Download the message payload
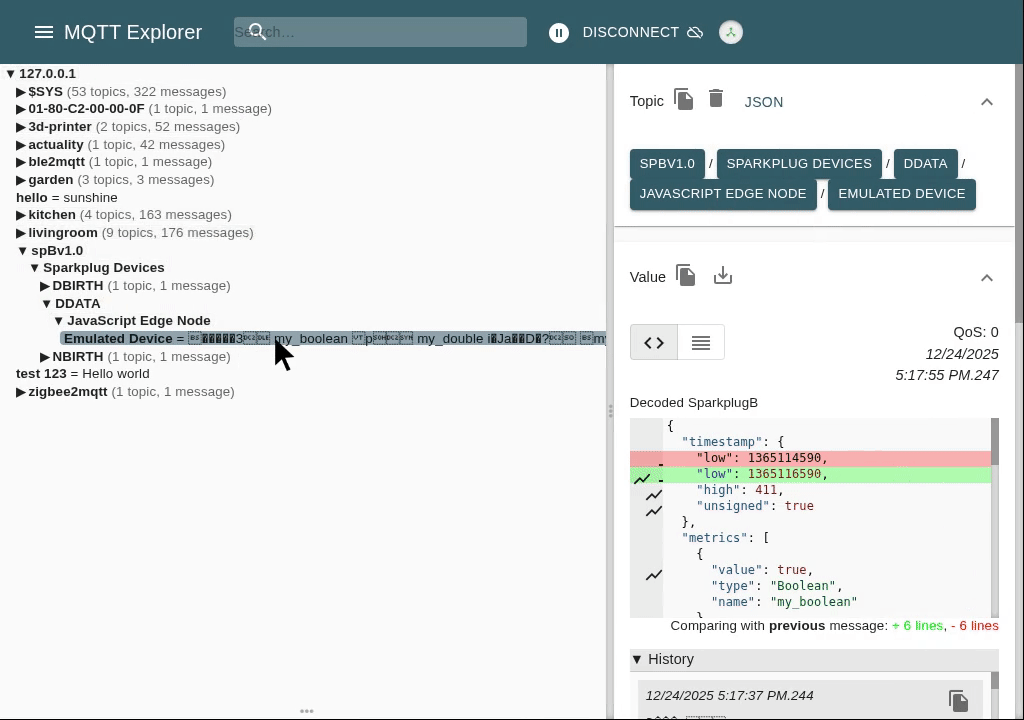The height and width of the screenshot is (720, 1024). pos(723,275)
